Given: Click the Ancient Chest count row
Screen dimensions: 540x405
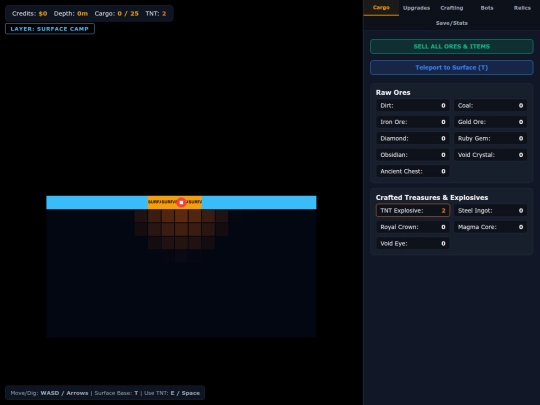Looking at the screenshot, I should 413,171.
